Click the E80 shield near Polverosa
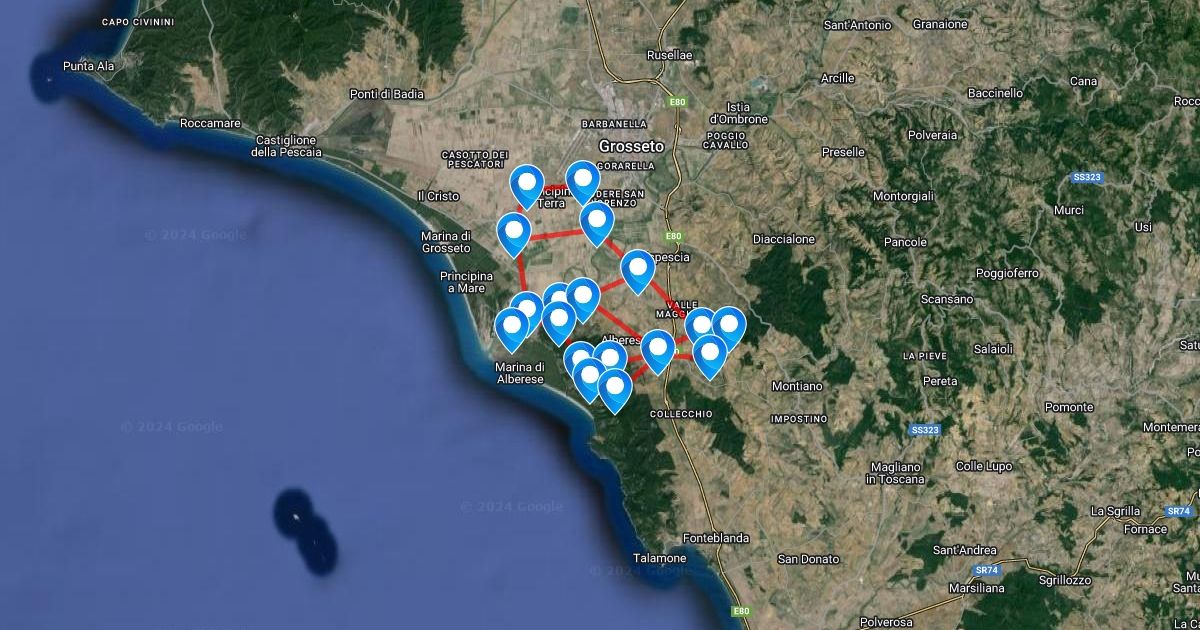Viewport: 1200px width, 630px height. [x=740, y=610]
